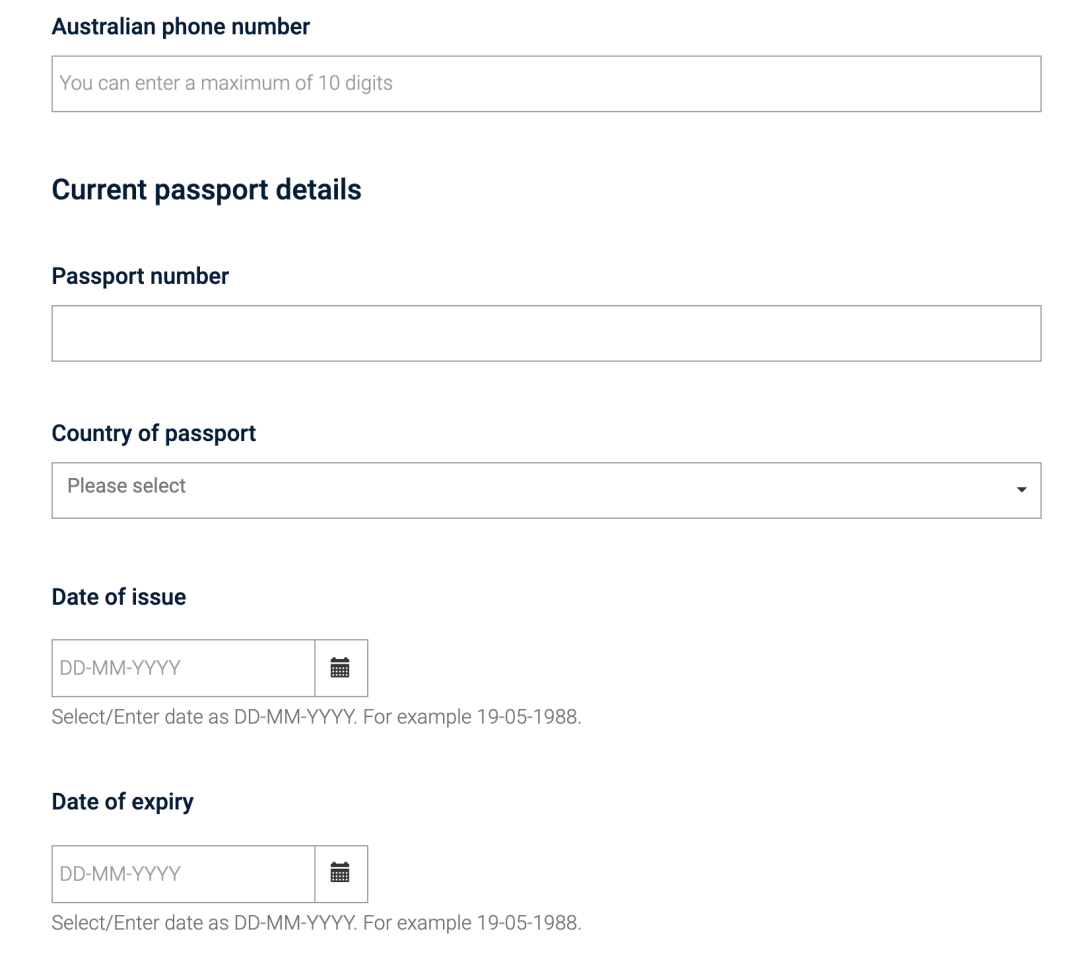This screenshot has width=1080, height=960.
Task: Click the '10 digits' placeholder text in phone field
Action: pyautogui.click(x=355, y=83)
